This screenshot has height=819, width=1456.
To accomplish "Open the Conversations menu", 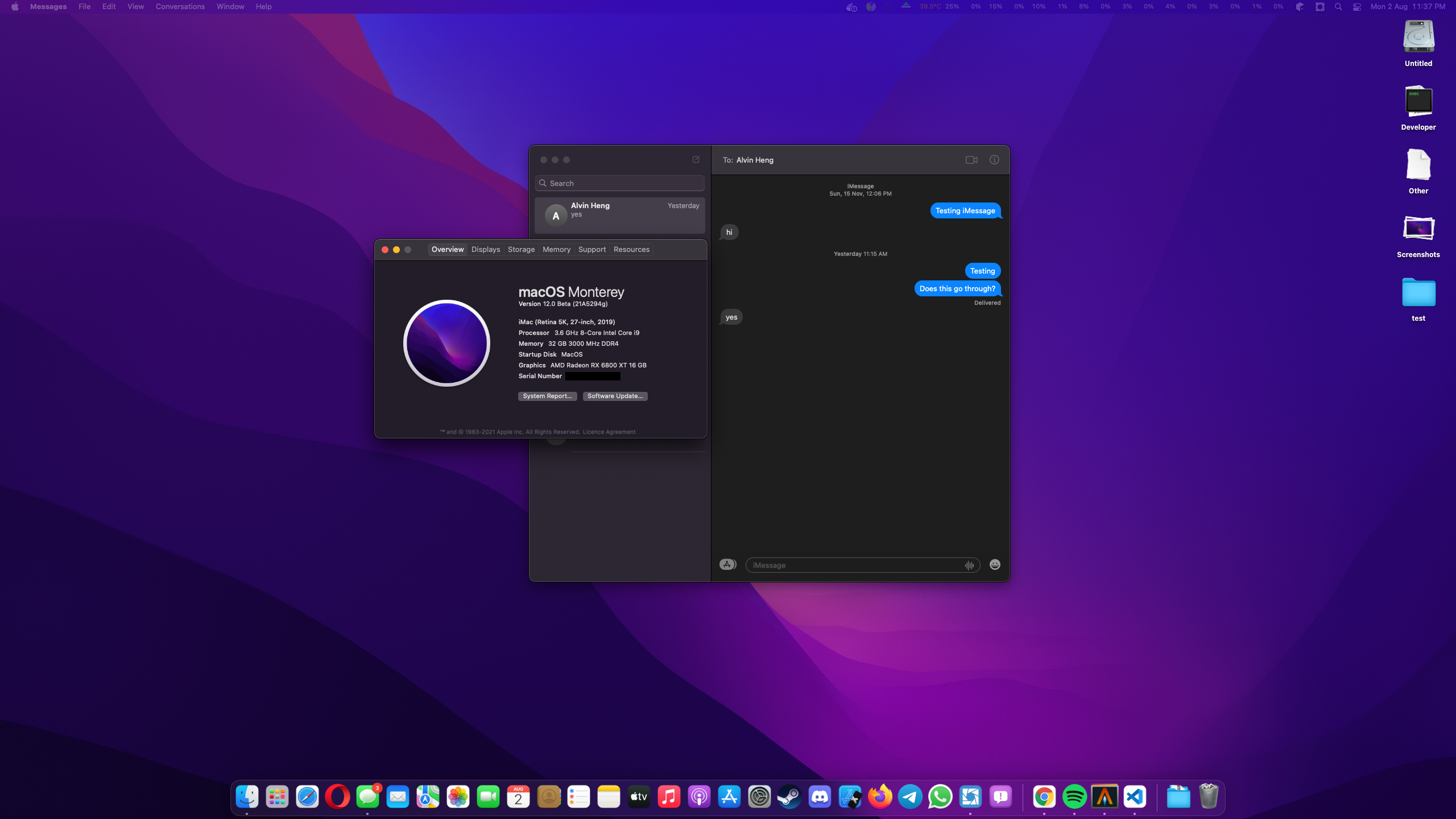I will click(x=180, y=7).
